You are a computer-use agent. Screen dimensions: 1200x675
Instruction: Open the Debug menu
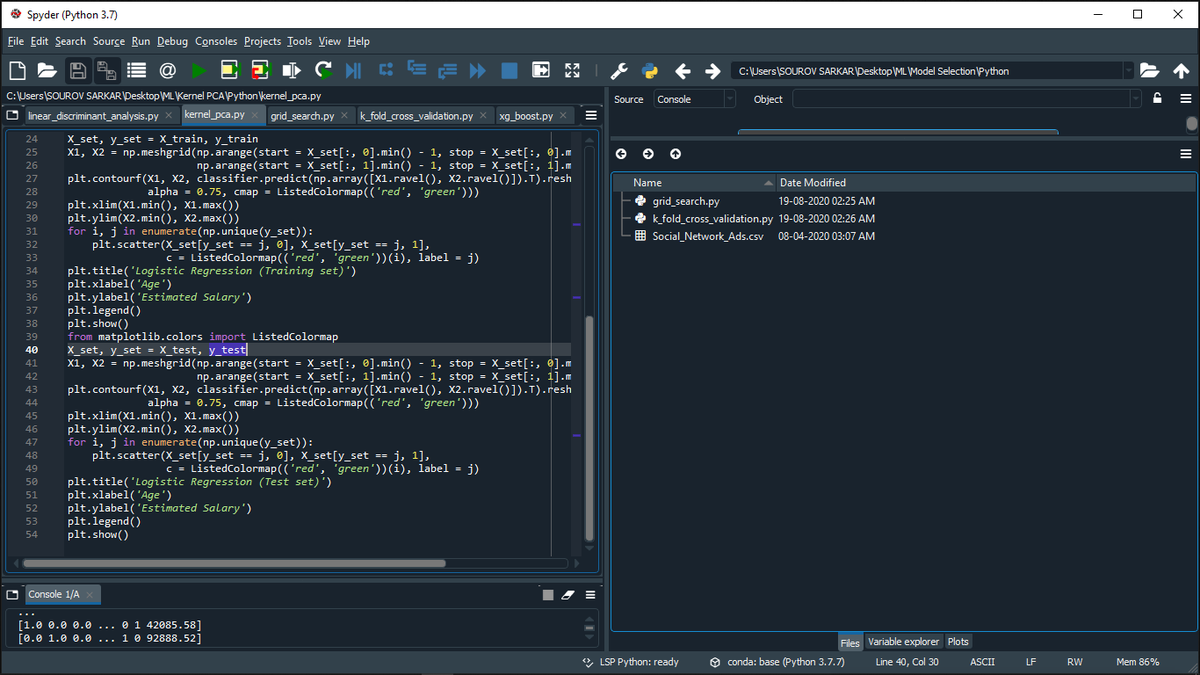point(172,41)
